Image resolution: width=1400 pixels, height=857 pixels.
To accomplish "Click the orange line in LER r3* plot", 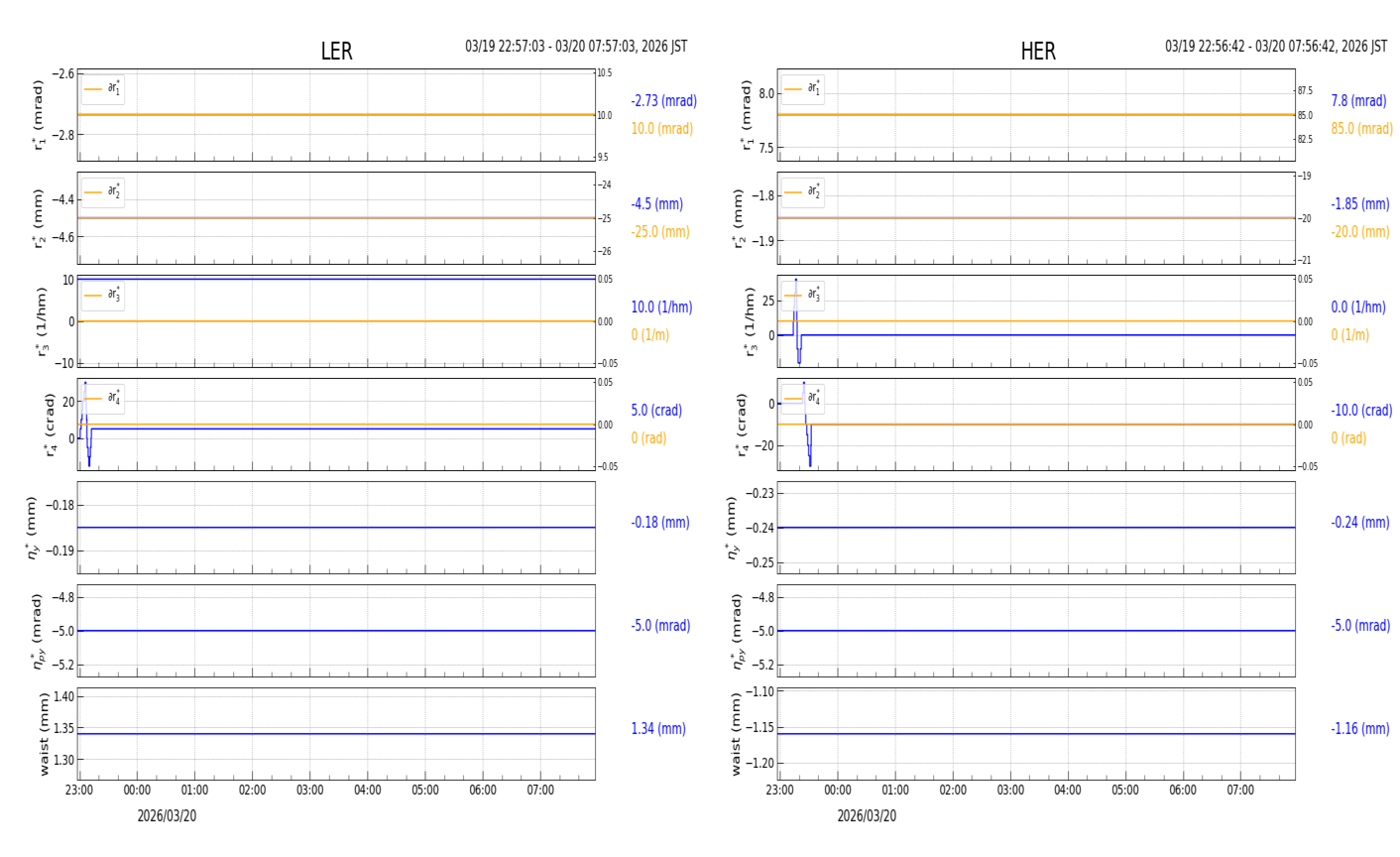I will coord(337,321).
